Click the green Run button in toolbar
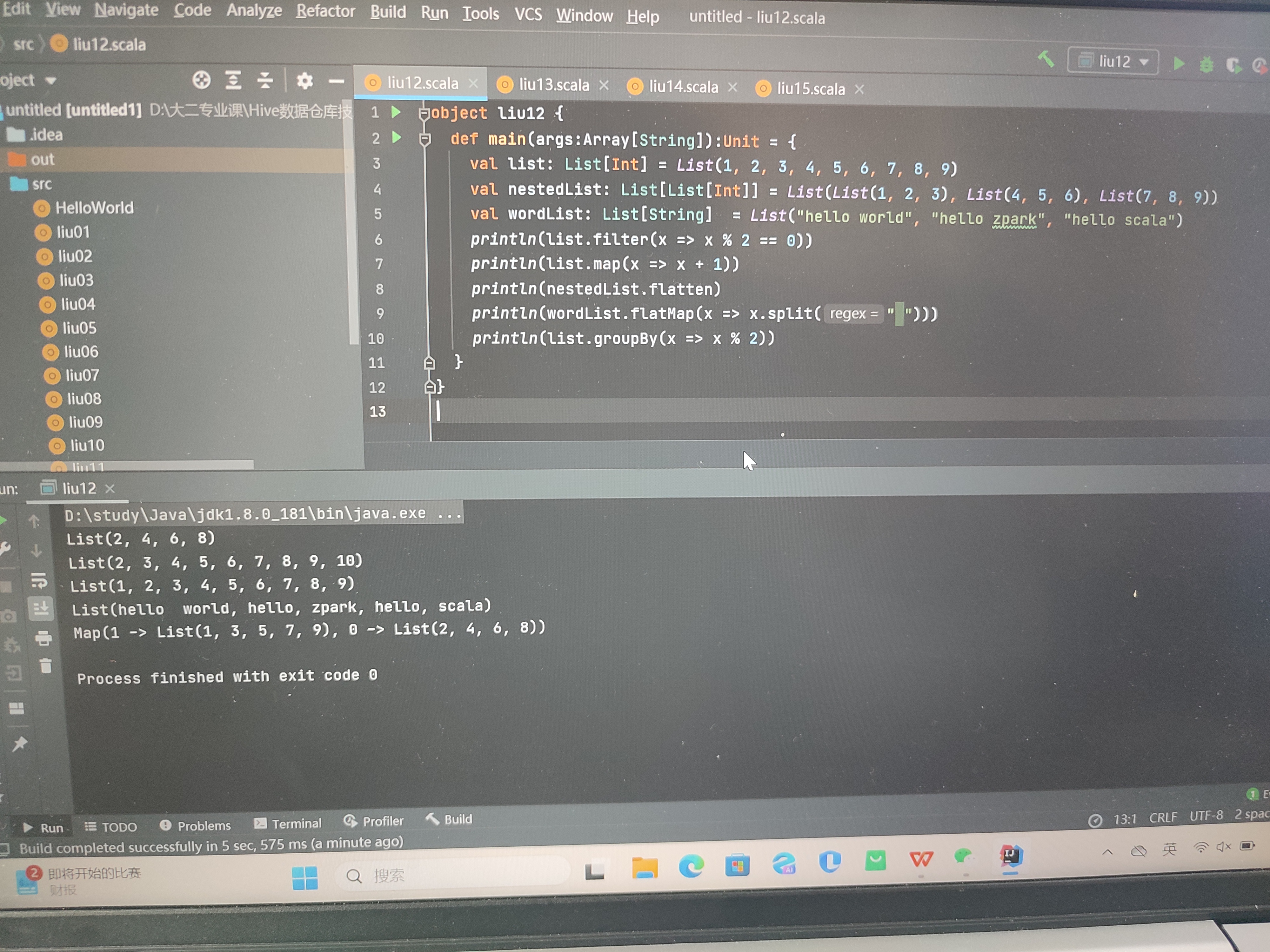Screen dimensions: 1270x952 pos(1179,63)
